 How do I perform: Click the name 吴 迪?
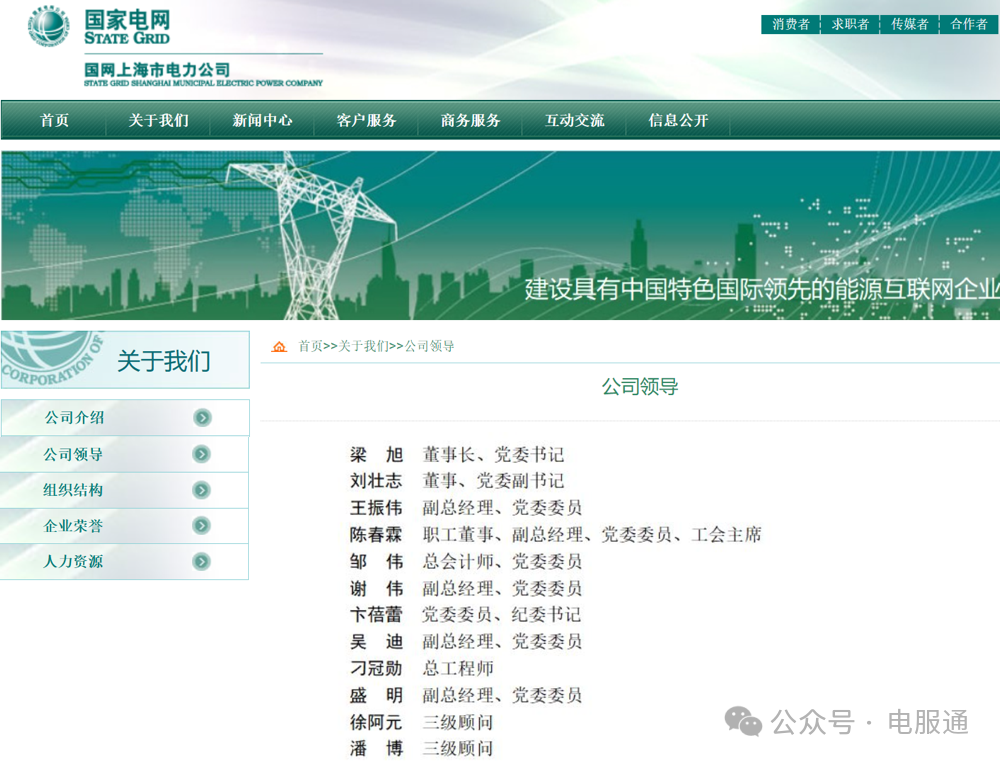click(x=376, y=641)
